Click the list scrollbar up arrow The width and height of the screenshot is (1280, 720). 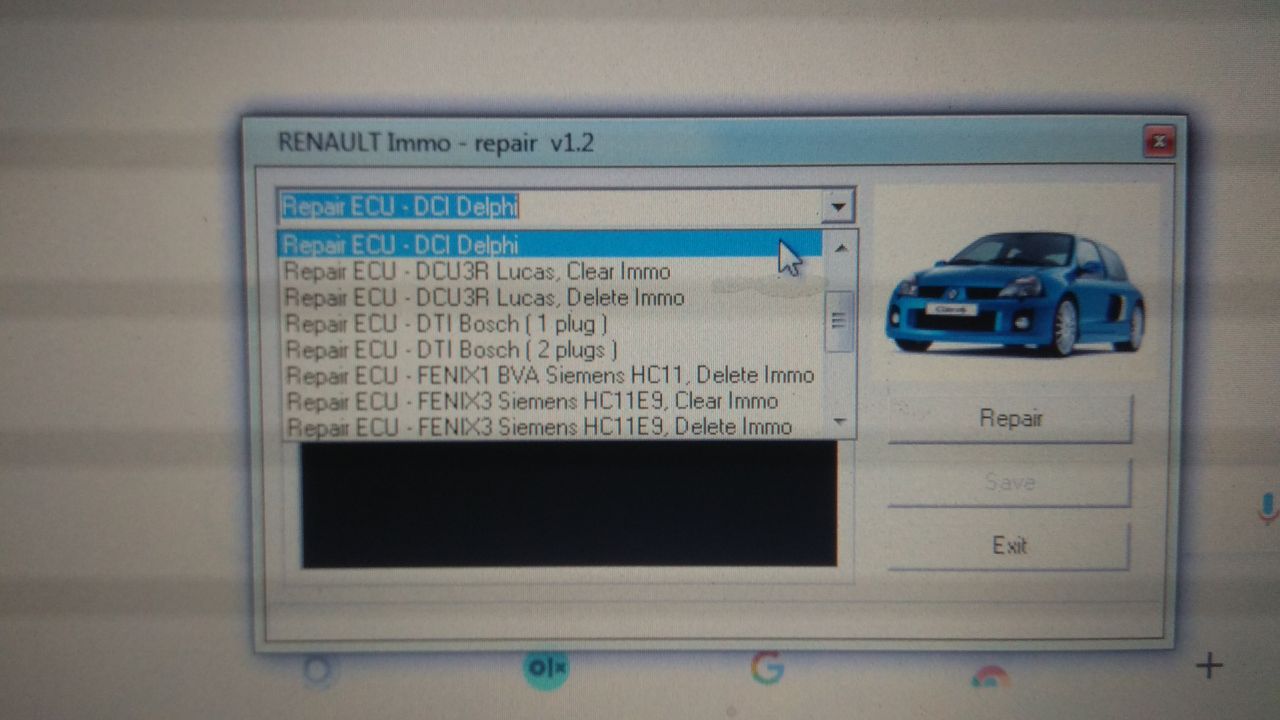click(839, 246)
